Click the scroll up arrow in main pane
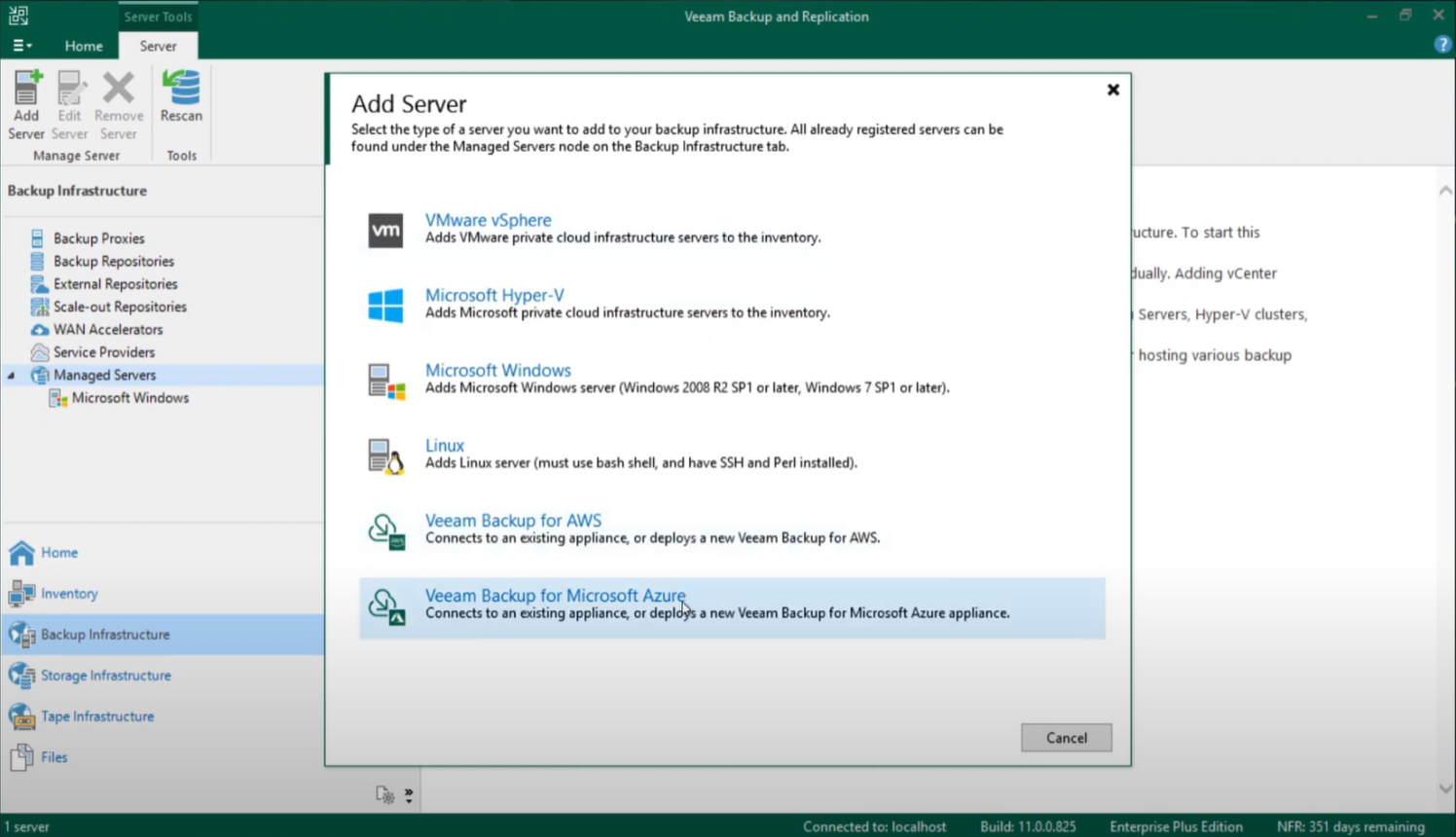 pos(1445,191)
